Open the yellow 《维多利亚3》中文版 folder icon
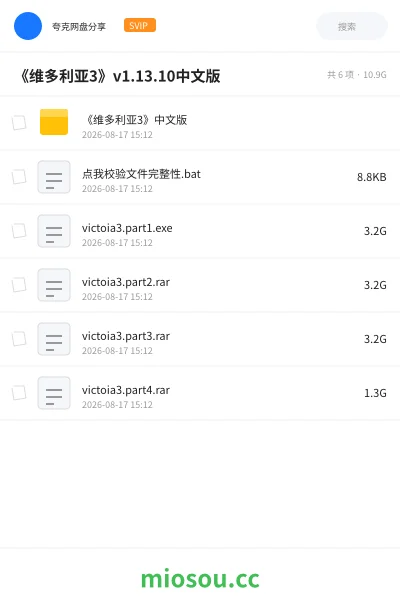Viewport: 400px width, 600px height. (54, 122)
